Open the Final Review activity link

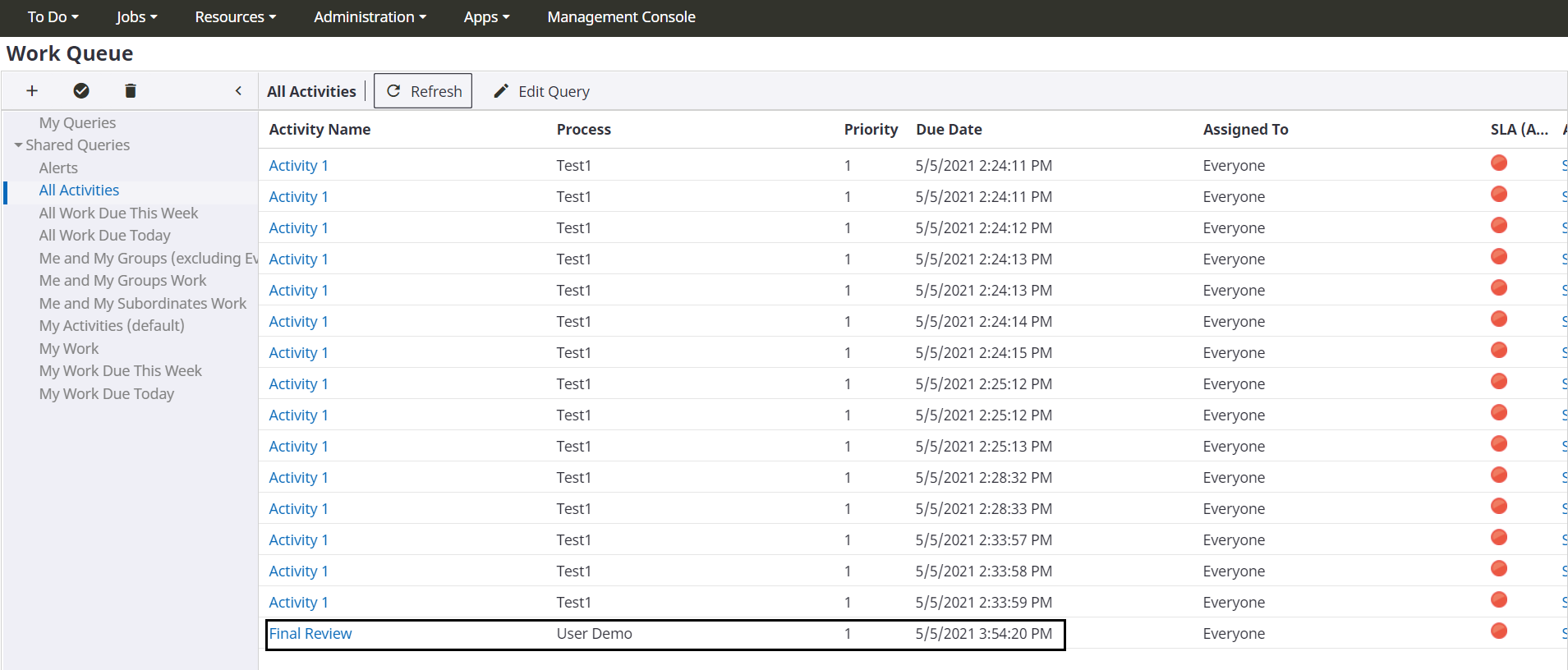coord(310,634)
